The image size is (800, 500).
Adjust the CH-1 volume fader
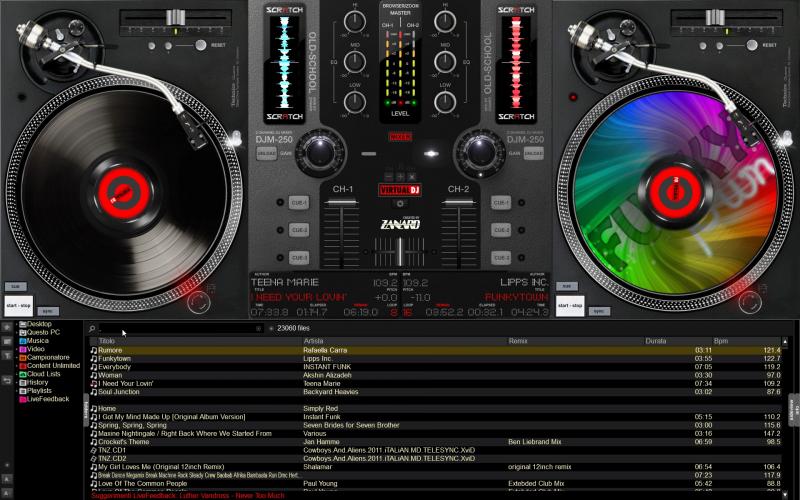tap(341, 203)
